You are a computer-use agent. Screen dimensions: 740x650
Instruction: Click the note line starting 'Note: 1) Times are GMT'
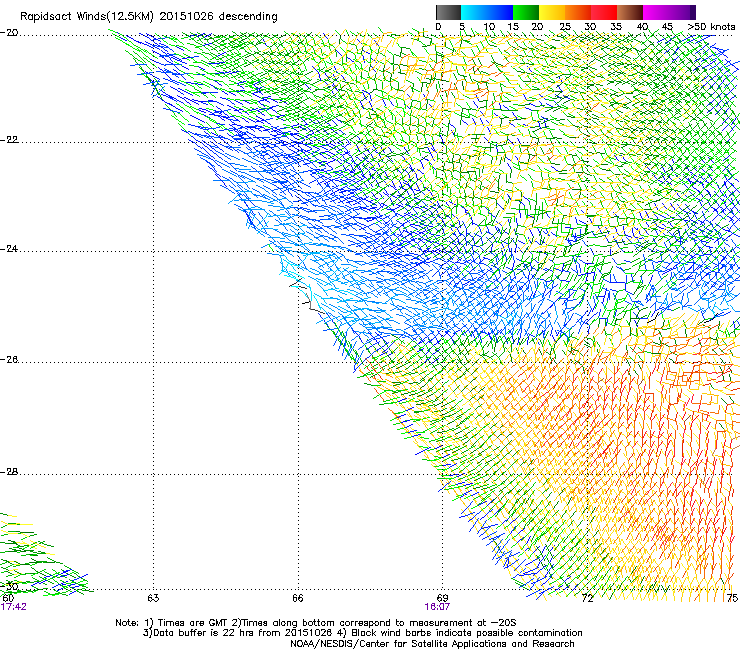[316, 623]
